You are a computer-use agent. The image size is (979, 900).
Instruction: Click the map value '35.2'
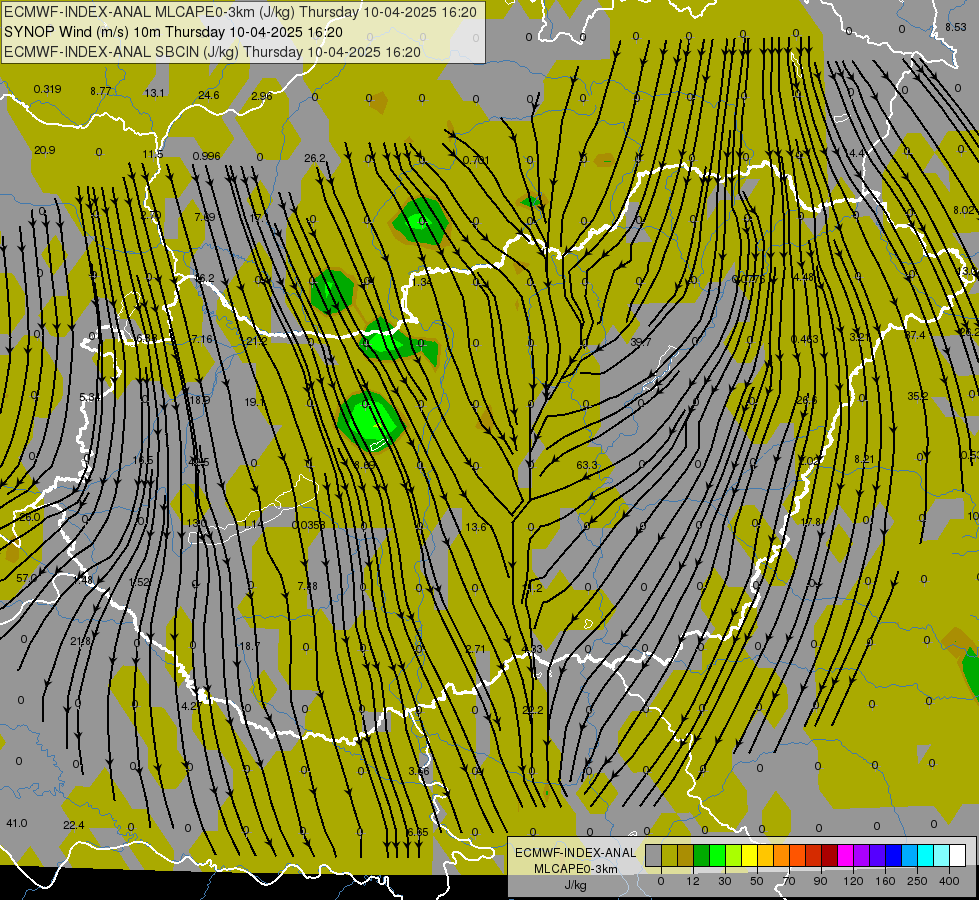point(917,396)
